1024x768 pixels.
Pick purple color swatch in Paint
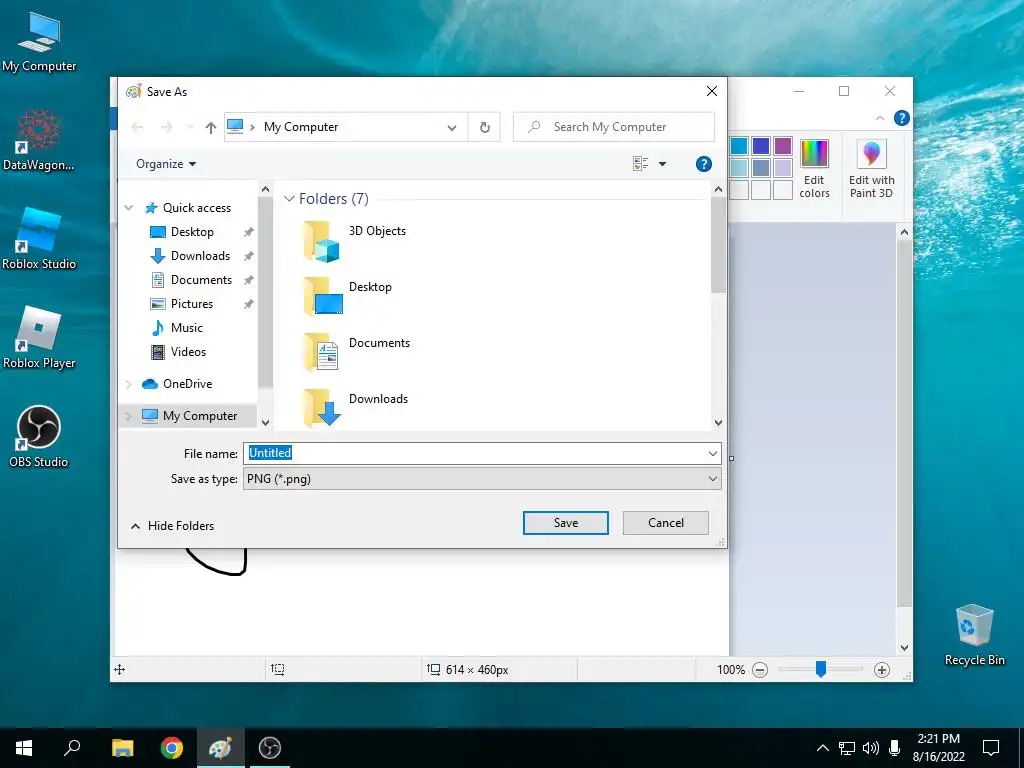click(783, 146)
